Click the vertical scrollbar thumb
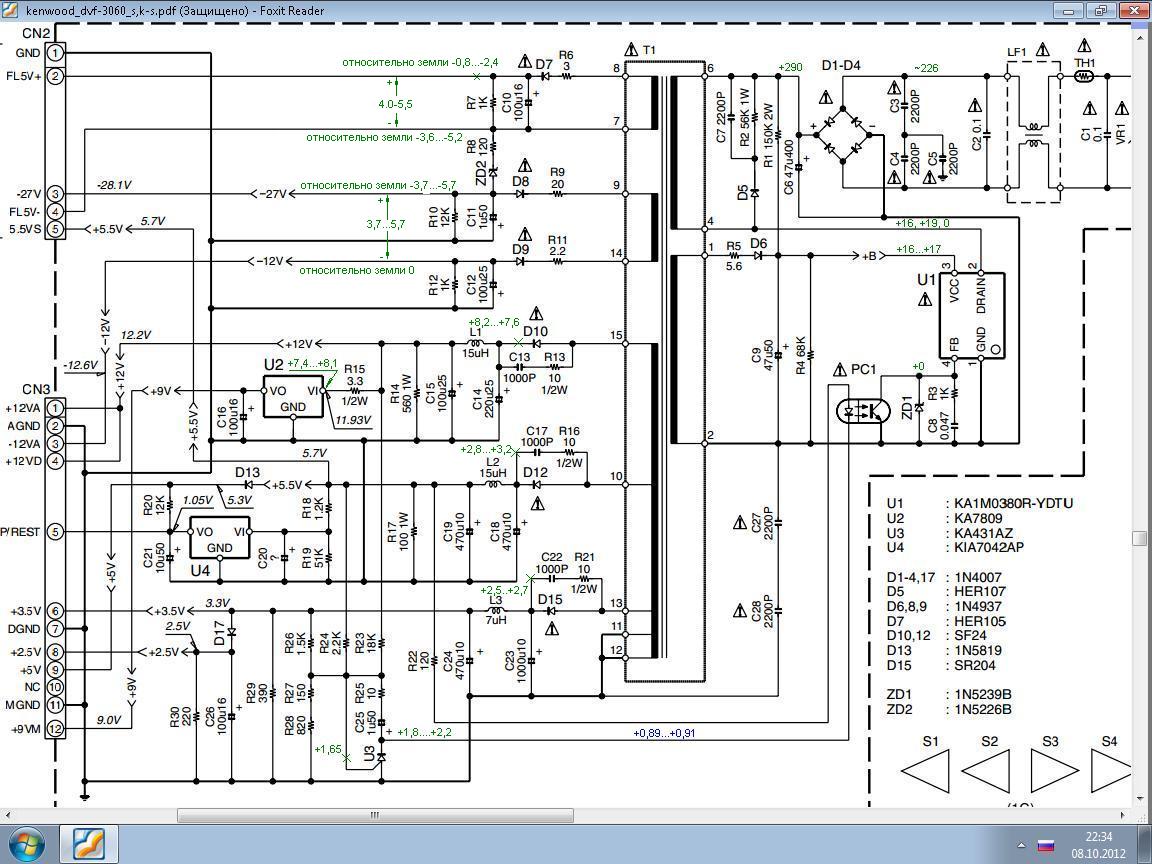1152x864 pixels. pos(1141,538)
